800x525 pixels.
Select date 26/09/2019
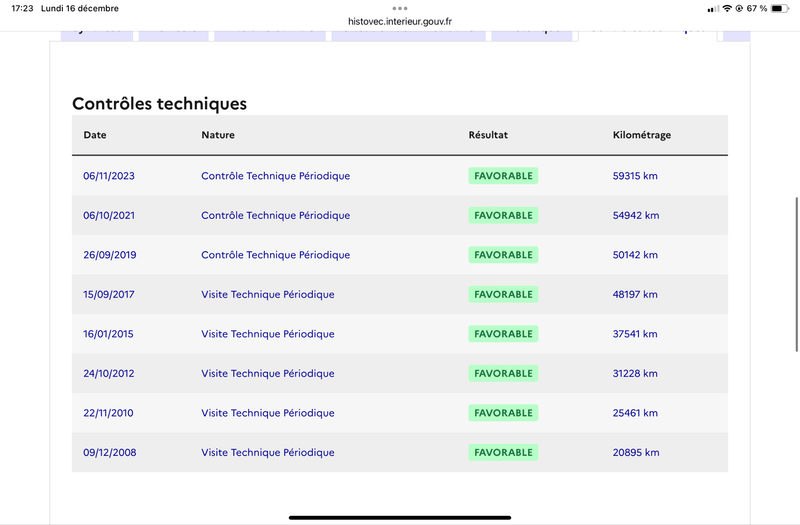tap(110, 255)
